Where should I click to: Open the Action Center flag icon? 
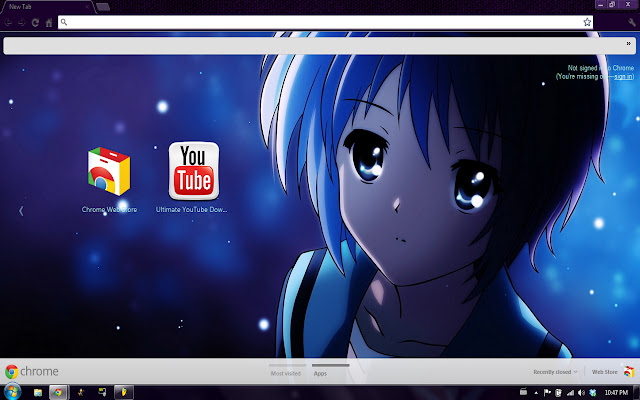(x=547, y=393)
